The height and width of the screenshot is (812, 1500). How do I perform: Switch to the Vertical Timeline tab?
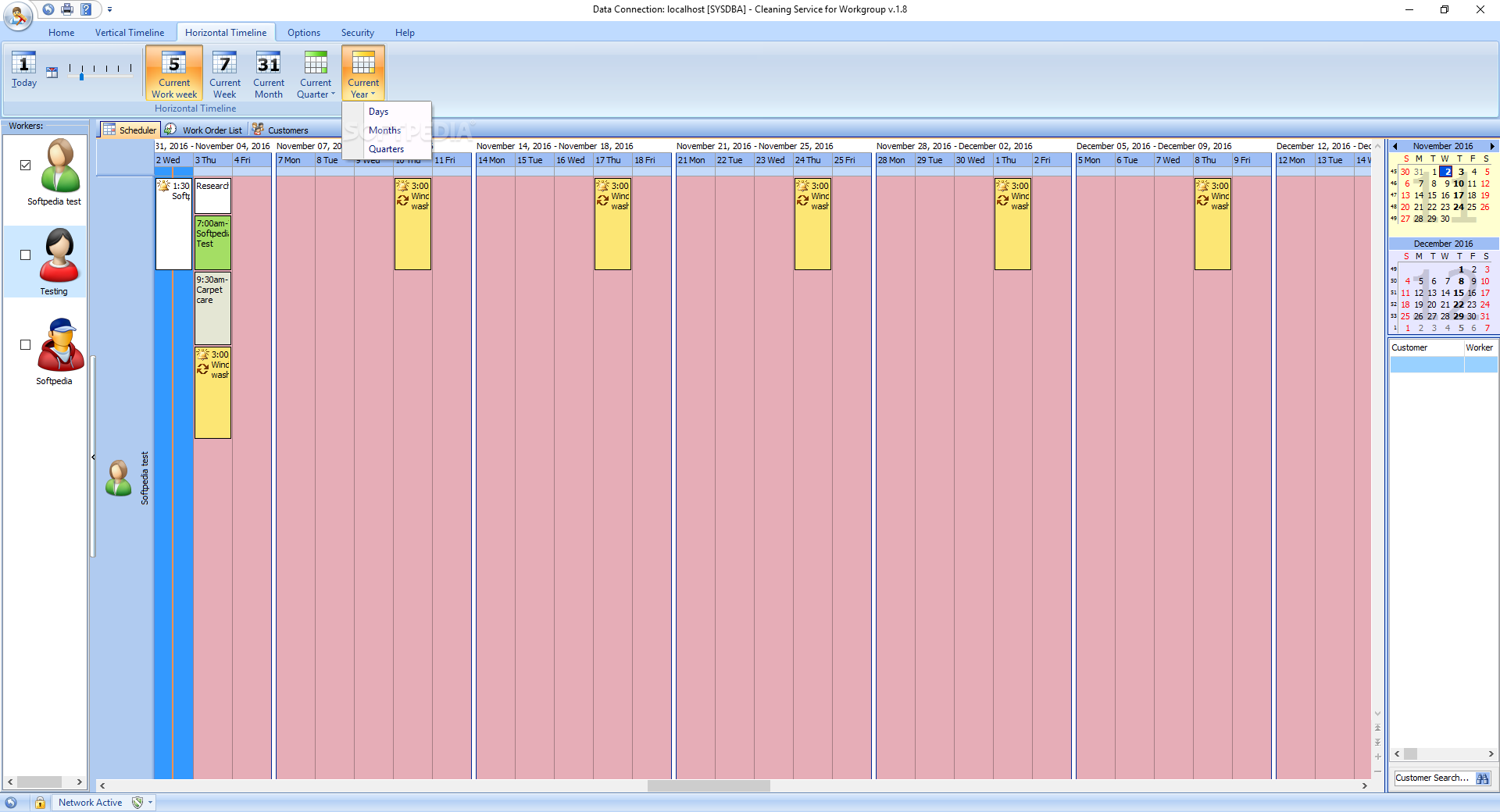(x=130, y=33)
